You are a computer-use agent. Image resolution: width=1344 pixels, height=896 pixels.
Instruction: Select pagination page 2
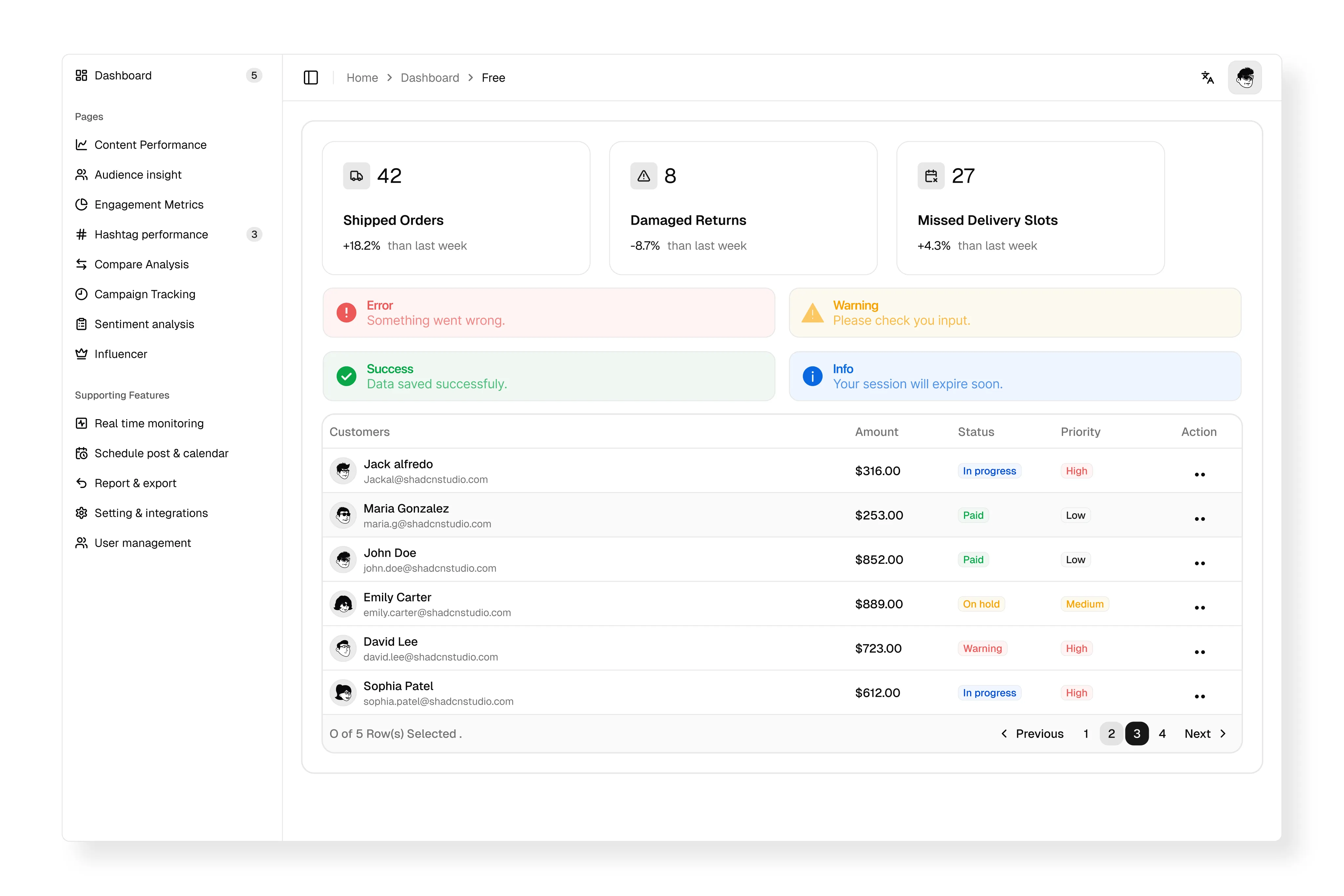(1111, 734)
